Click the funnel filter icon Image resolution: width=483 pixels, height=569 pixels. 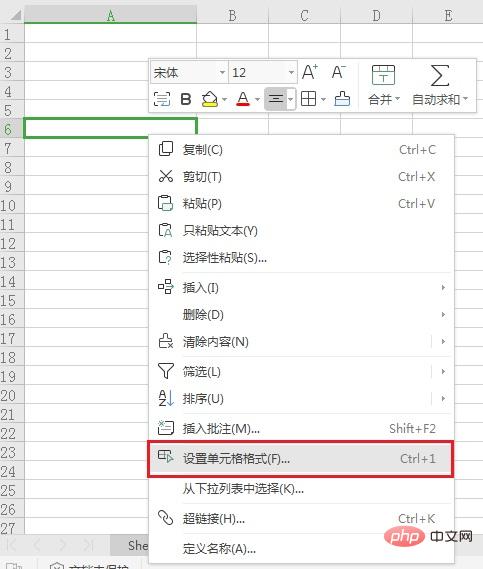tap(166, 371)
